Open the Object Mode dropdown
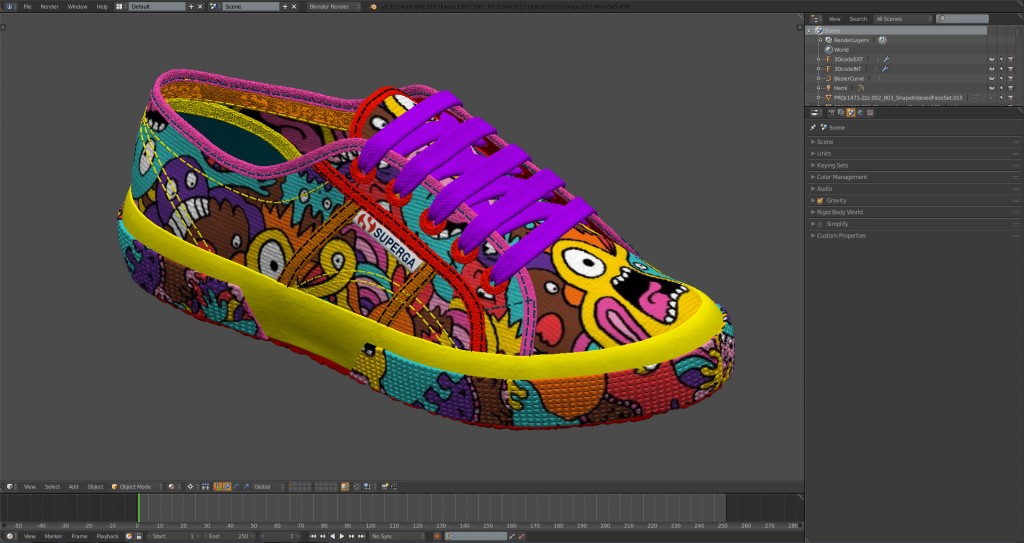Screen dimensions: 1024x543 pos(136,487)
